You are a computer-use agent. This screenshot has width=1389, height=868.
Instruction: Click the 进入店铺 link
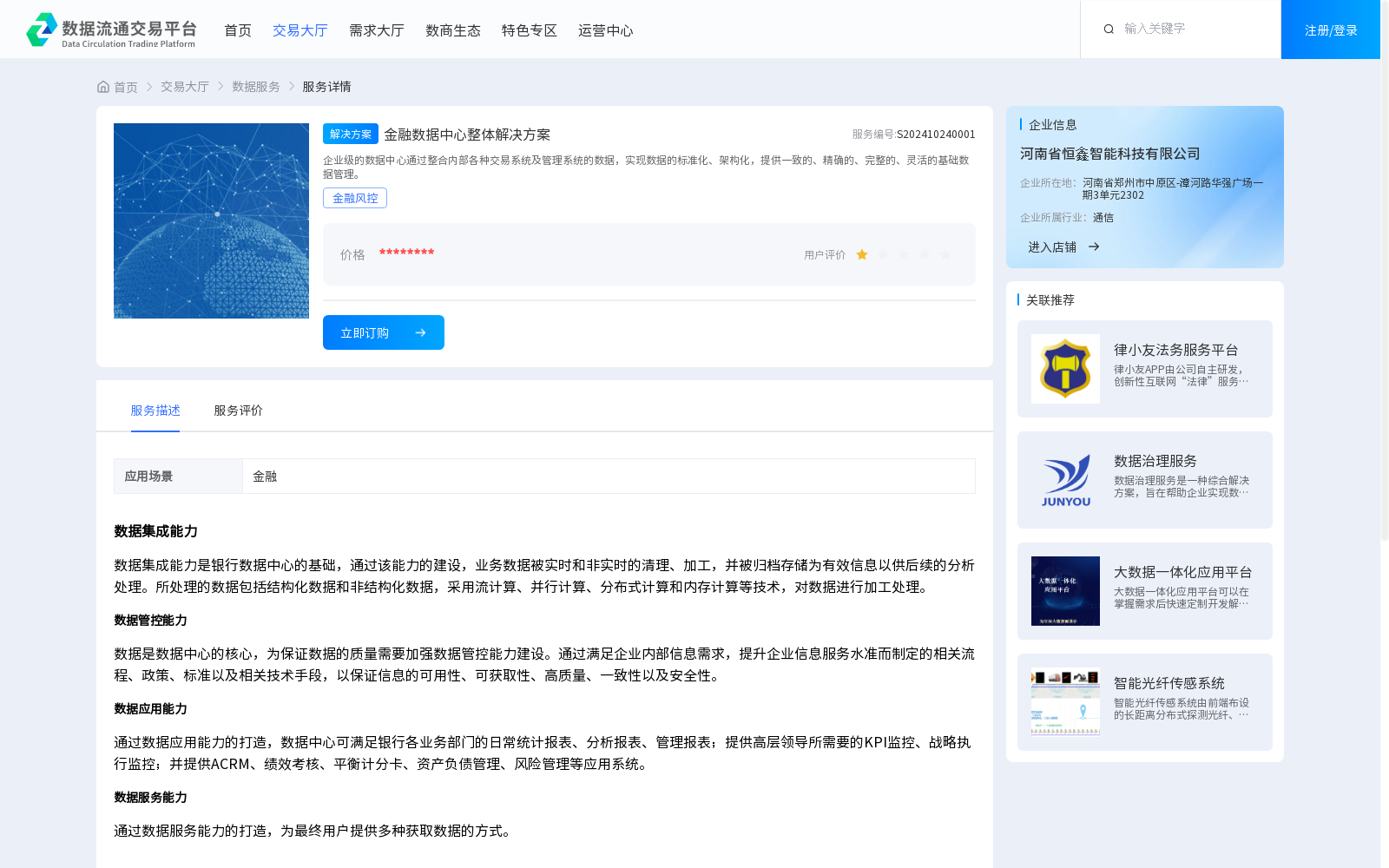click(1052, 247)
